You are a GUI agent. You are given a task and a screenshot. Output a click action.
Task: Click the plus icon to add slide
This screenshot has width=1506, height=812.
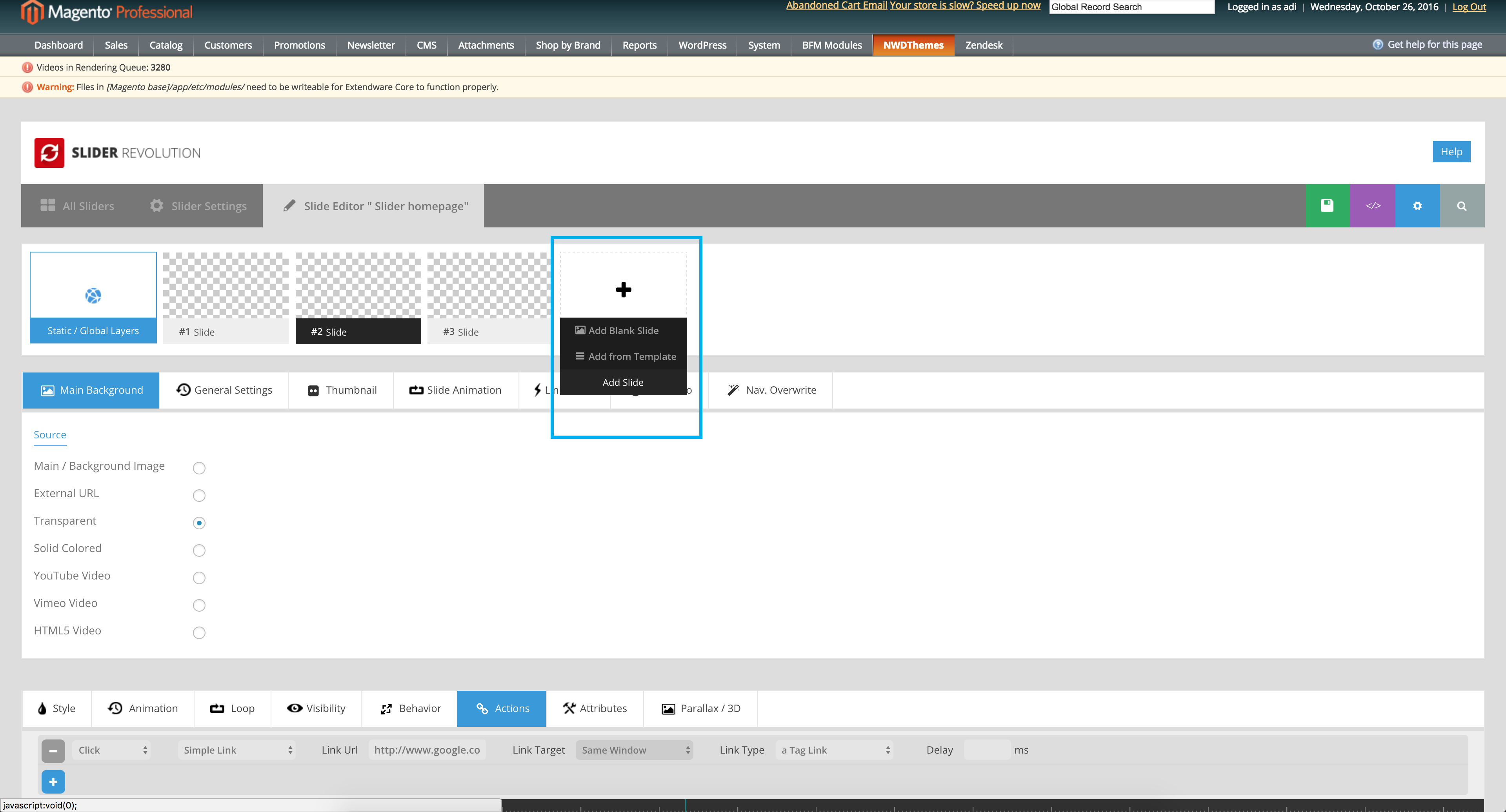(623, 289)
